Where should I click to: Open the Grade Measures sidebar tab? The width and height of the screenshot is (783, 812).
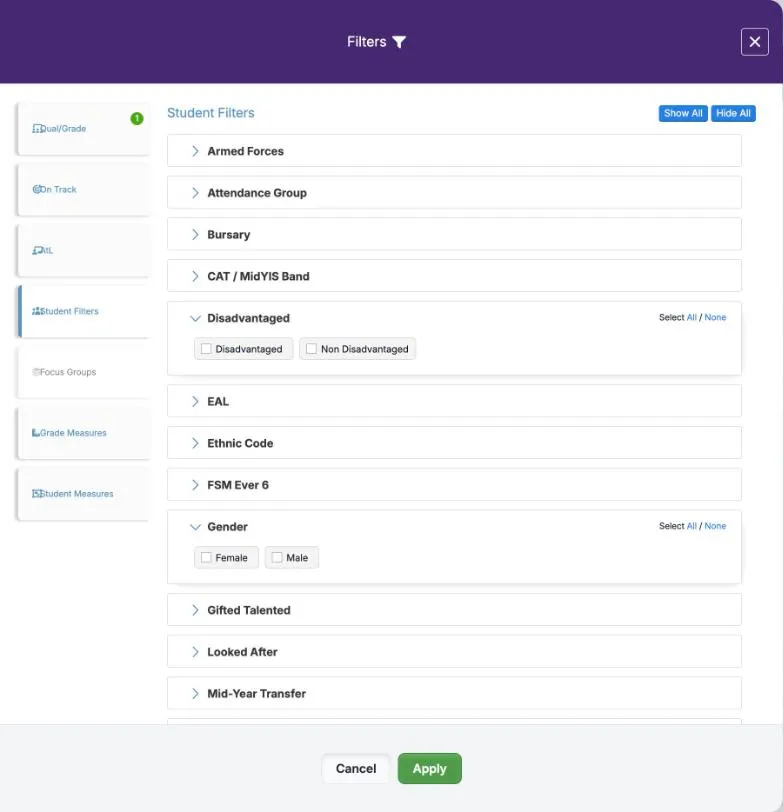point(84,433)
